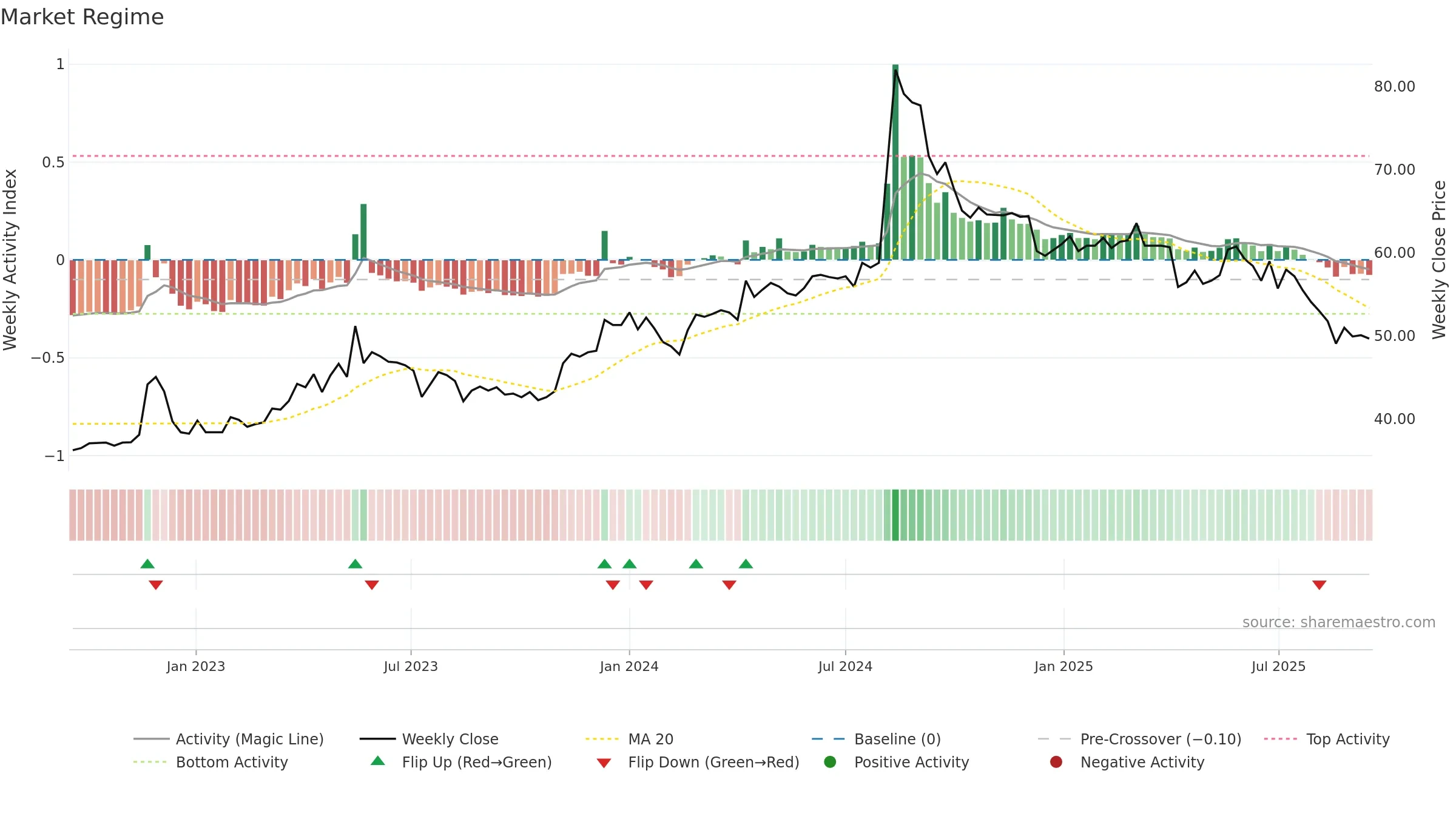Click the Jan 2025 x-axis label
This screenshot has height=819, width=1456.
coord(1063,666)
